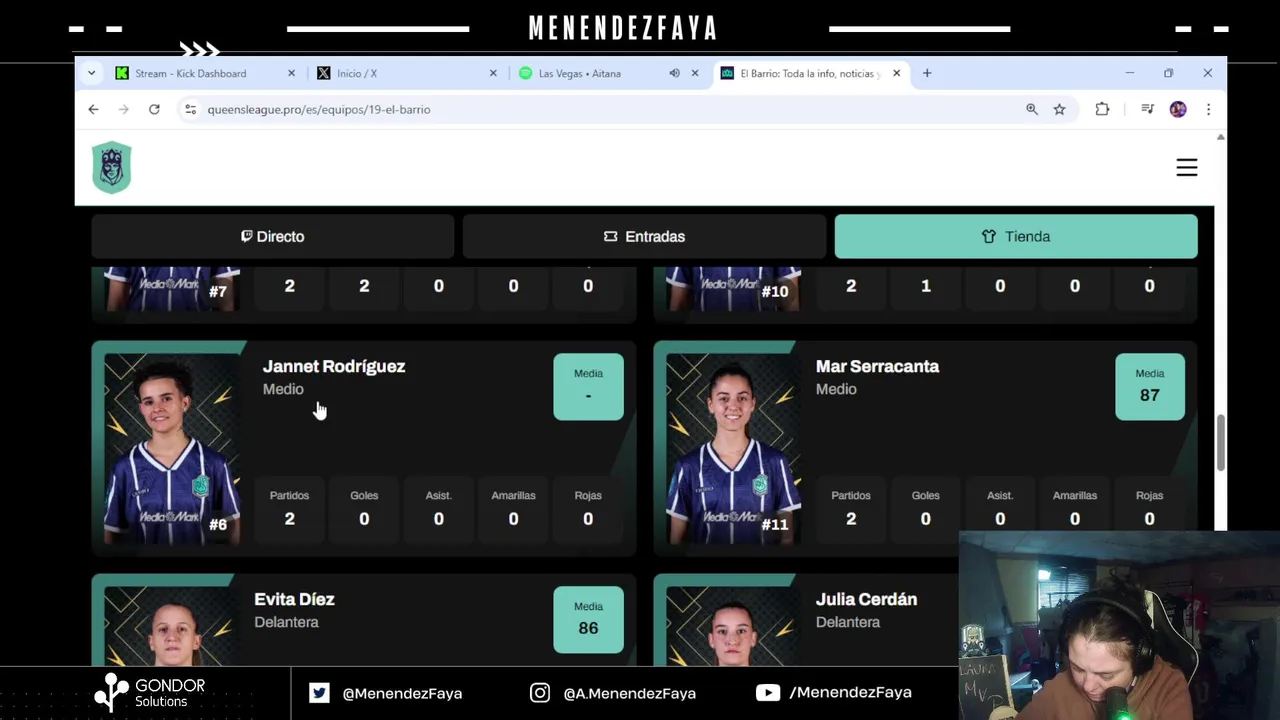Close the Stream - Kick Dashboard tab
This screenshot has height=720, width=1280.
pyautogui.click(x=292, y=73)
